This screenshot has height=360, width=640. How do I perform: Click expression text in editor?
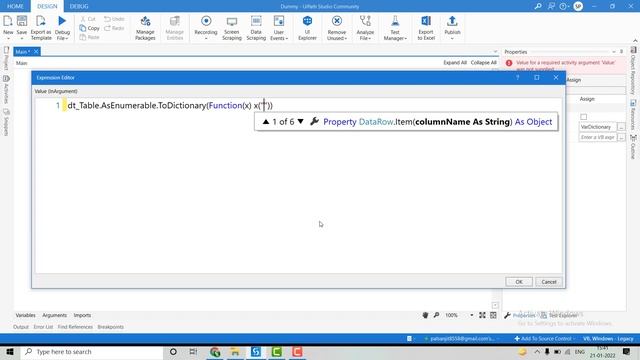coord(170,106)
